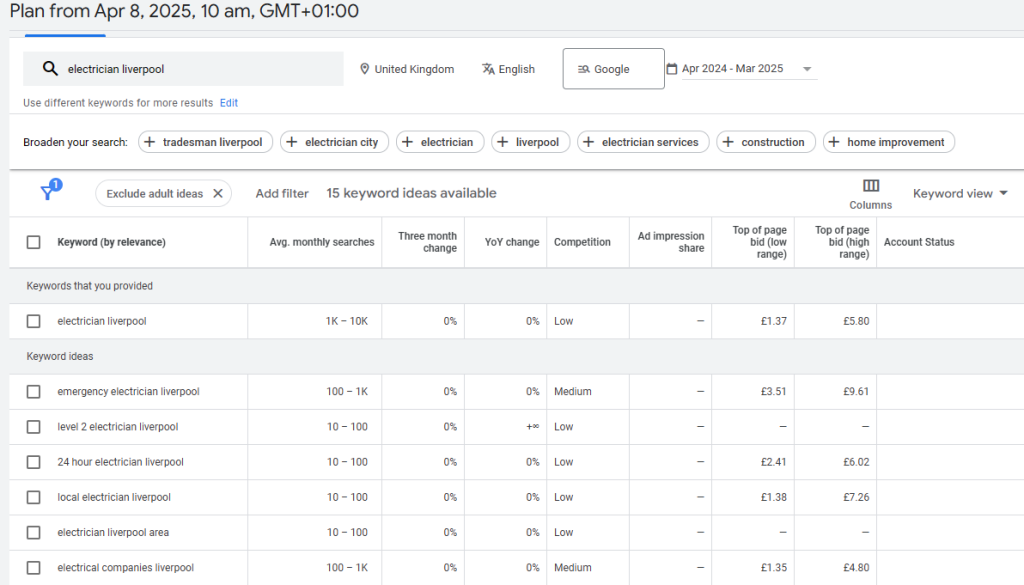This screenshot has height=585, width=1024.
Task: Click the emergency electrician liverpool keyword text
Action: click(x=128, y=392)
